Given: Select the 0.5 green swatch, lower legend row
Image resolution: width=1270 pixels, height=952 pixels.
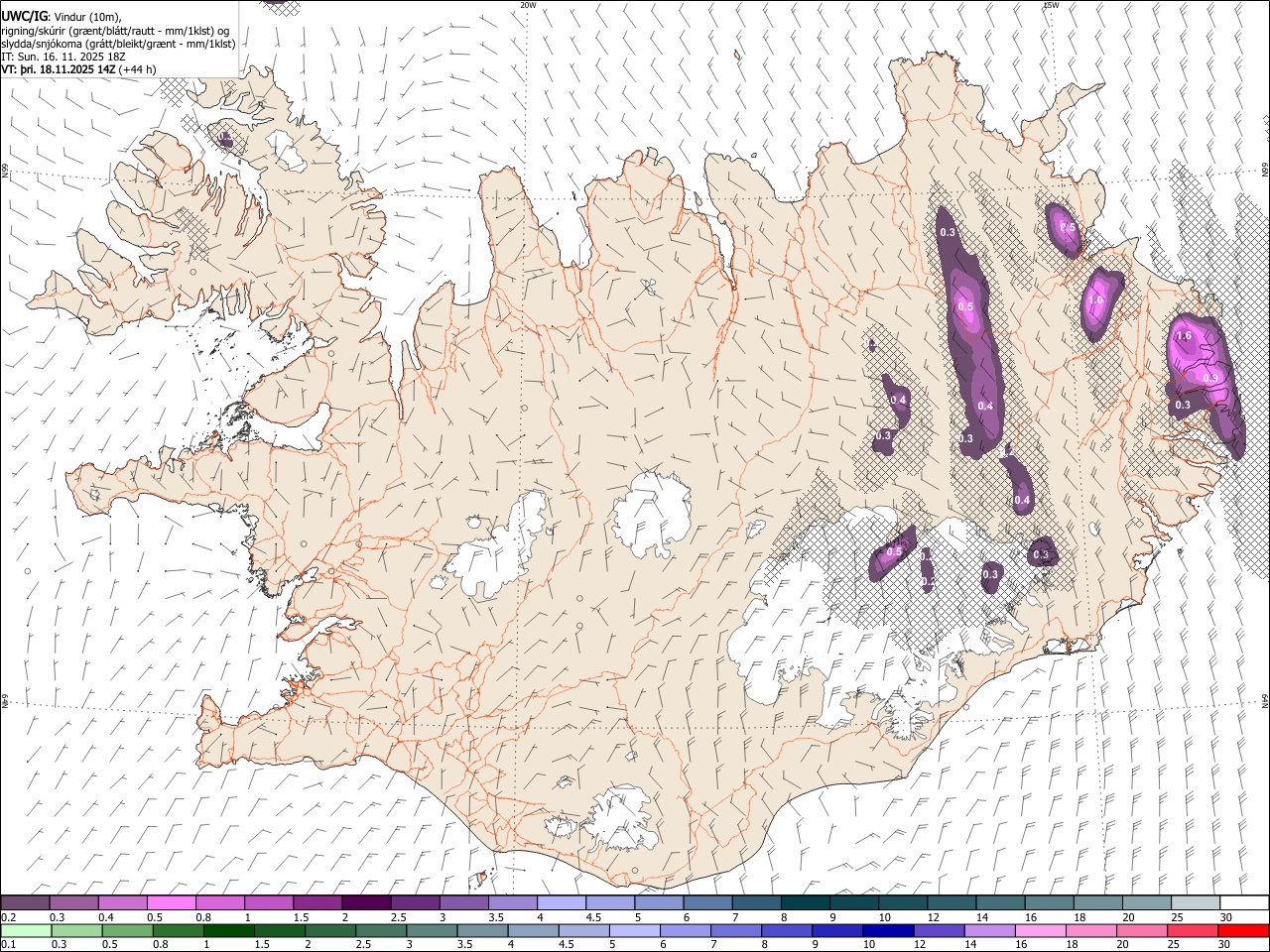Looking at the screenshot, I should coord(128,931).
